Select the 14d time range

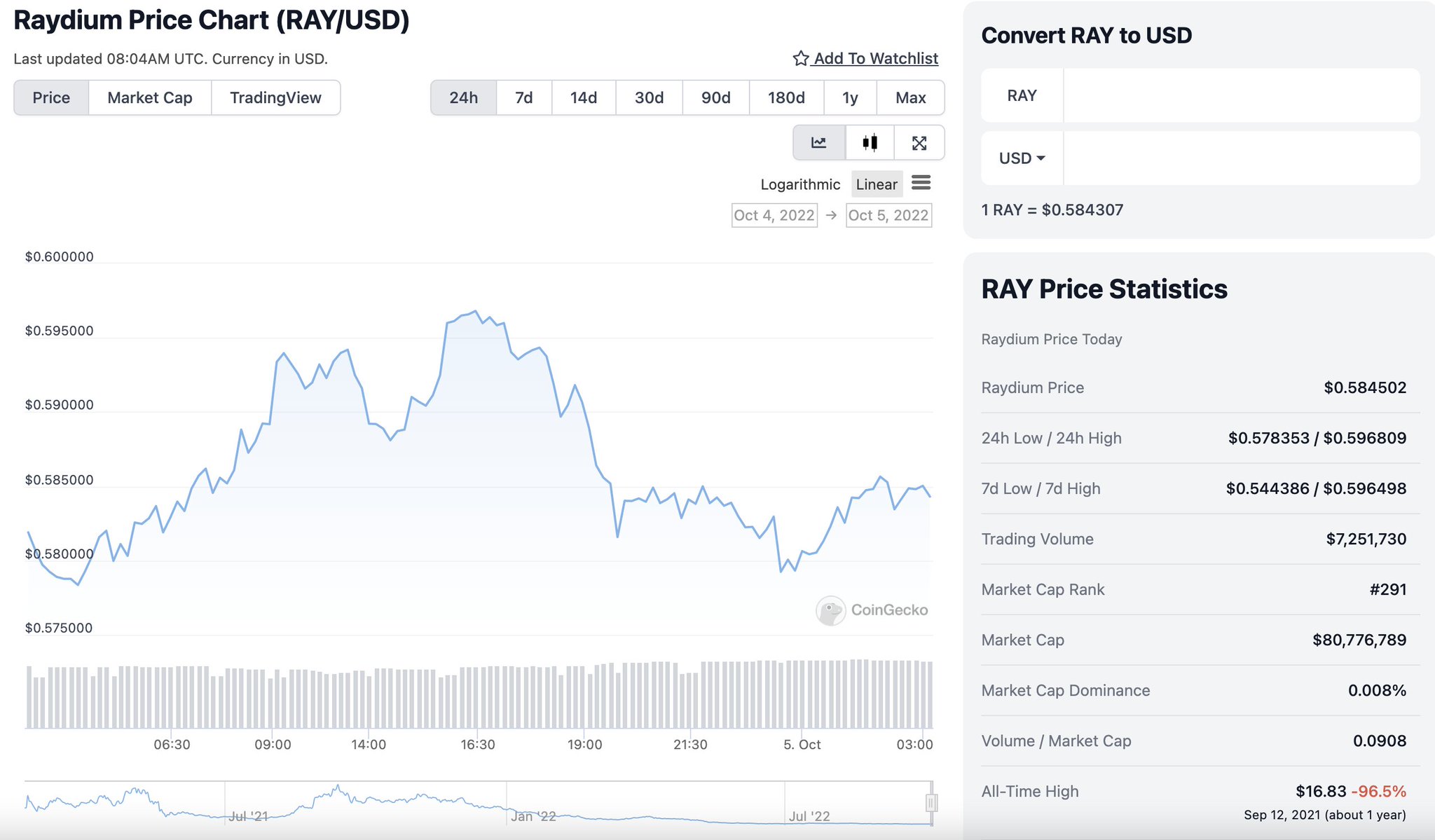point(584,97)
